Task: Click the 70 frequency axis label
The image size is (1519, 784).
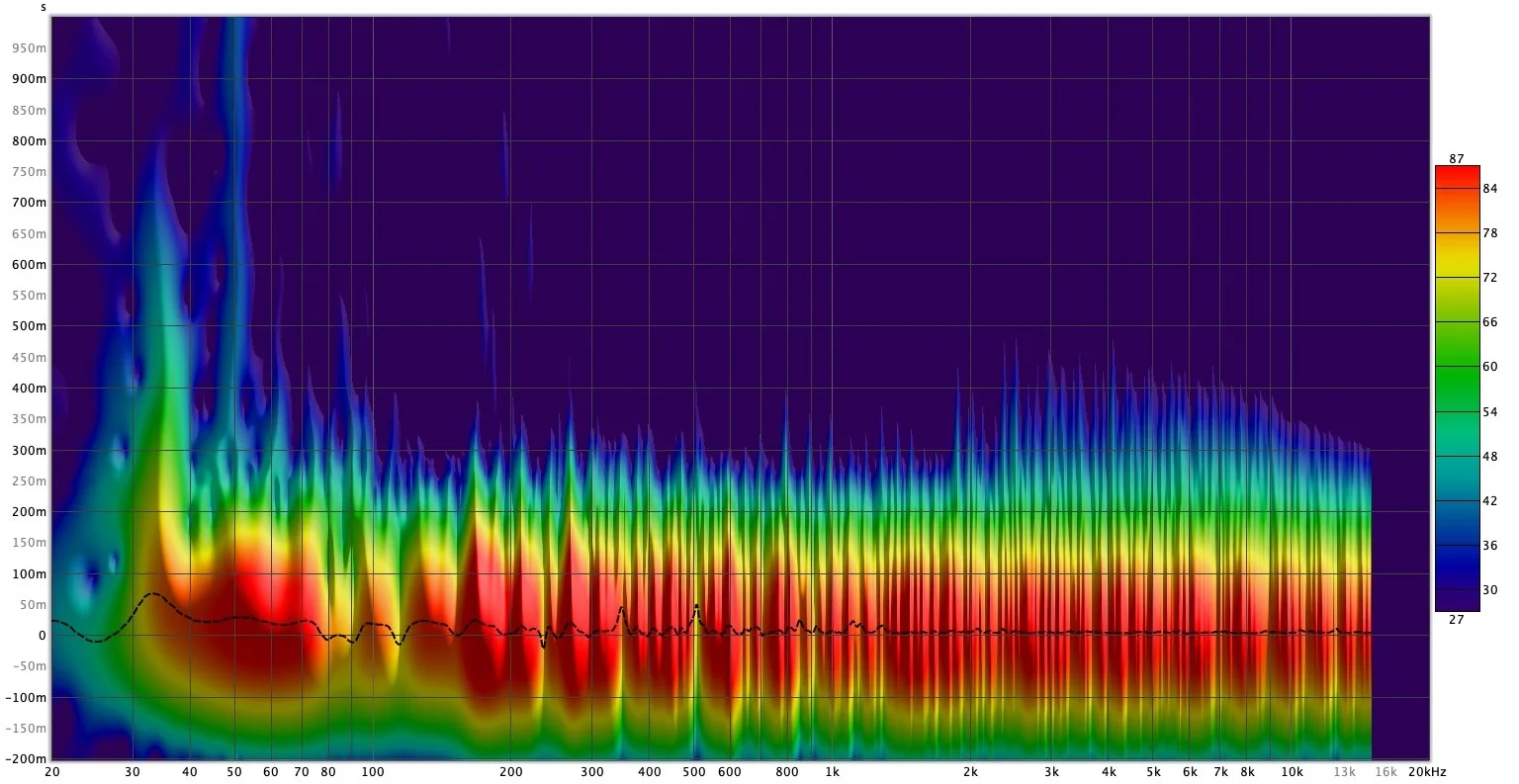Action: pos(302,772)
